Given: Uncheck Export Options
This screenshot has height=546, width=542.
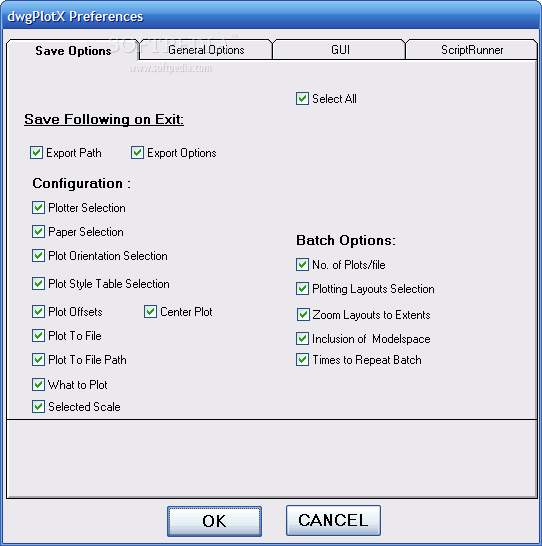Looking at the screenshot, I should [x=137, y=153].
